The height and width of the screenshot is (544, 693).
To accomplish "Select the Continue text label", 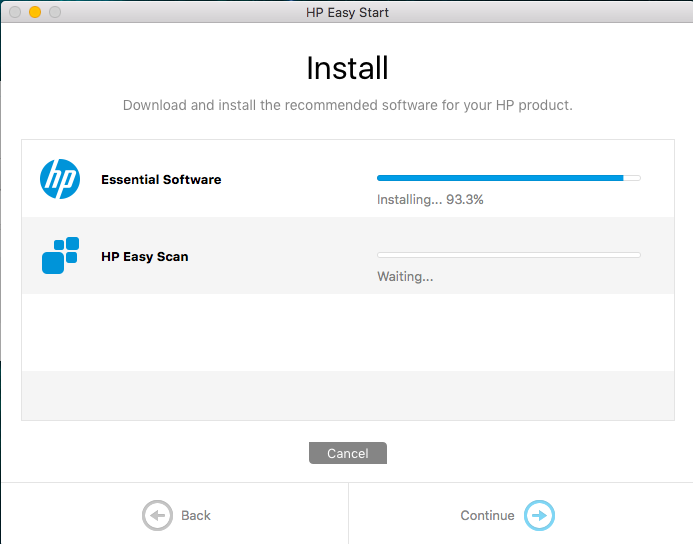I will [x=487, y=515].
